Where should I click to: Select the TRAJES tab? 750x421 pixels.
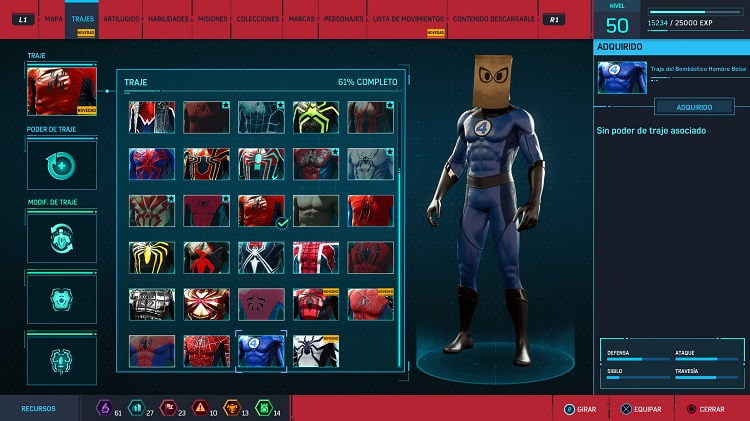(82, 19)
